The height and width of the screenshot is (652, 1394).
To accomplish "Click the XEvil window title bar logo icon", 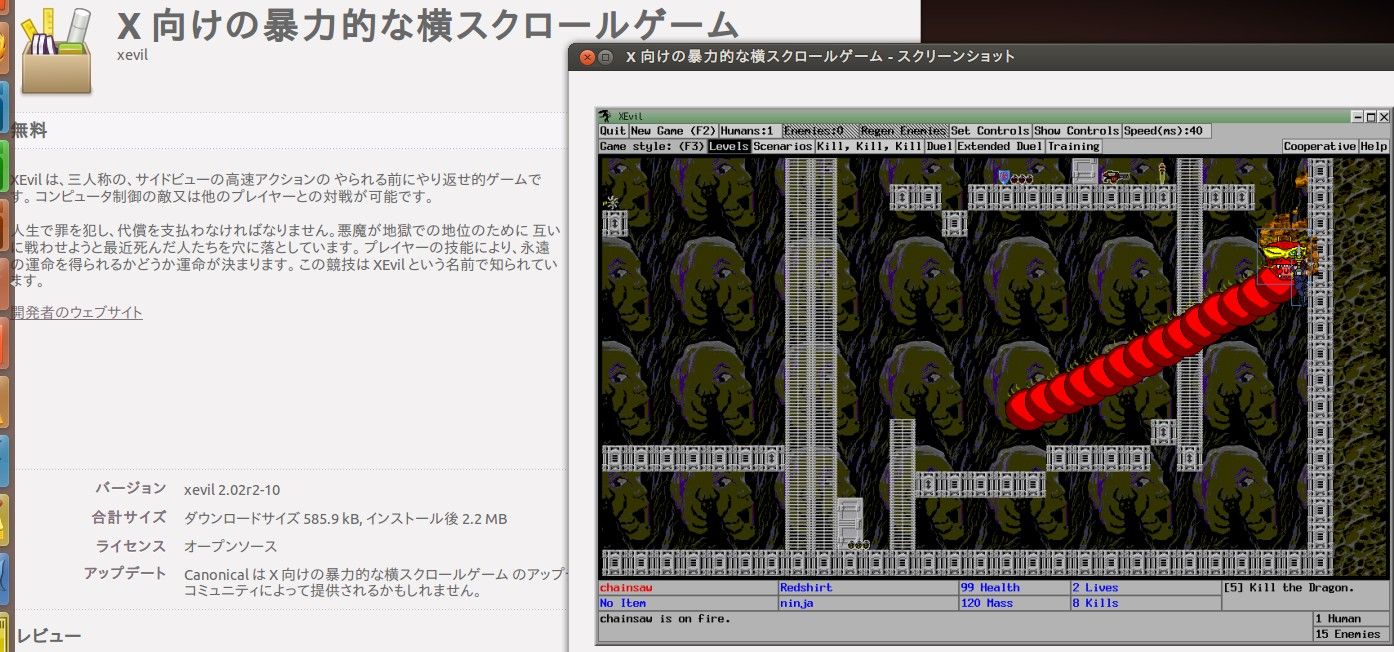I will click(x=605, y=116).
